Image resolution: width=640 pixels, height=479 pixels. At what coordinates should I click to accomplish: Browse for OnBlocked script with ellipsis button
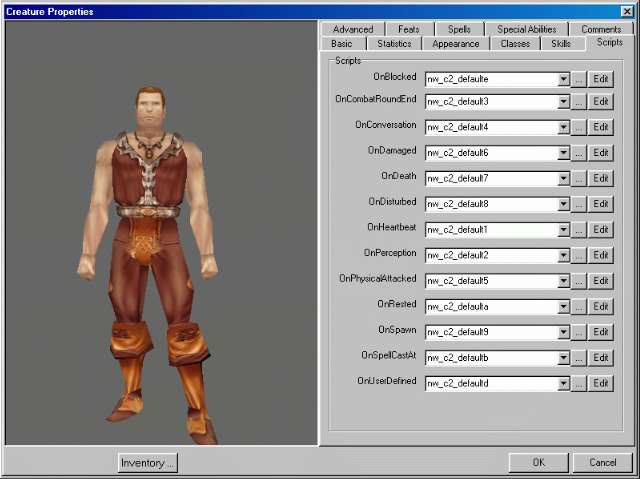click(578, 79)
